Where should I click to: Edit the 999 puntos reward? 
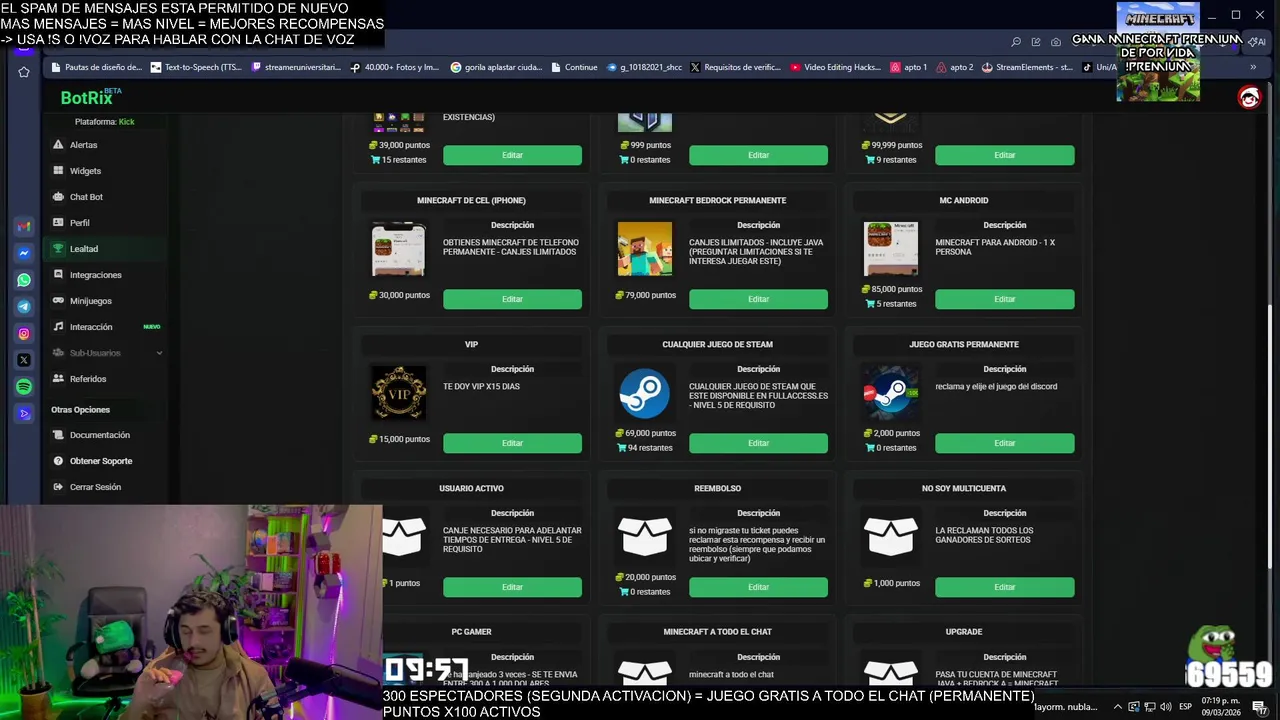pyautogui.click(x=758, y=155)
